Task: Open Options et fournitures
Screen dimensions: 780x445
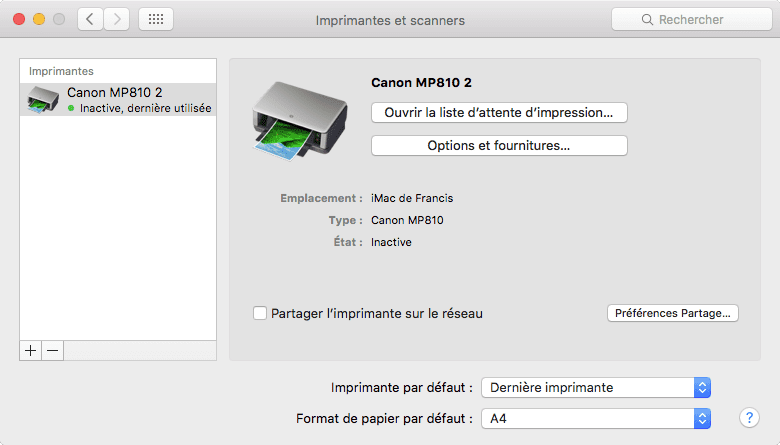Action: [499, 146]
